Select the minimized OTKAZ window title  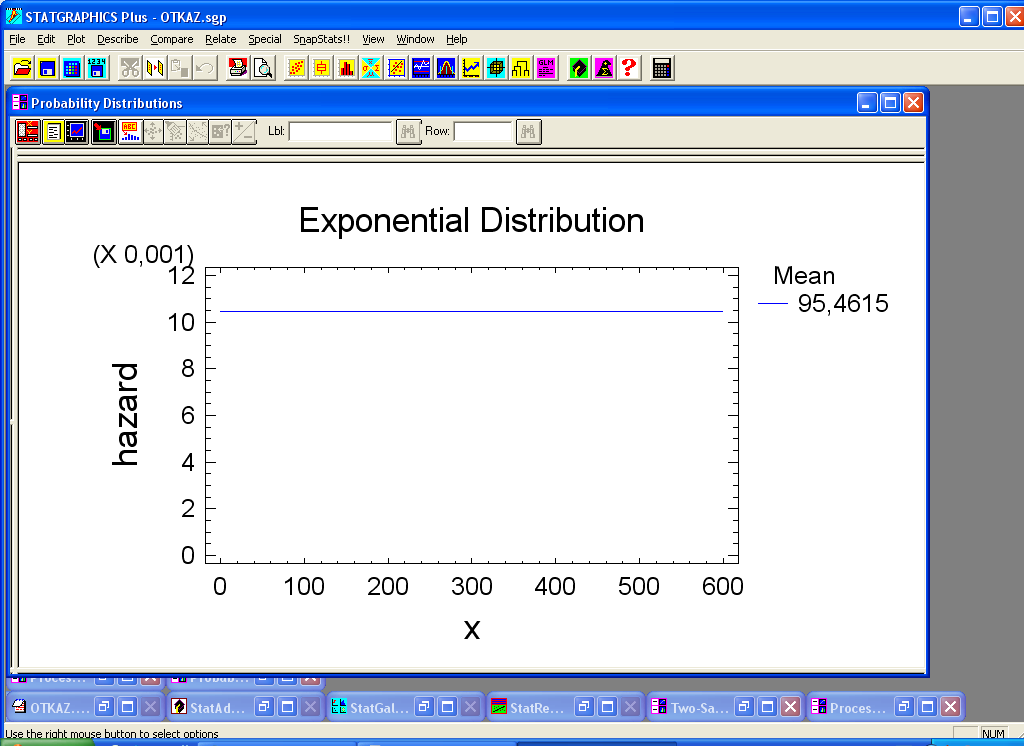[59, 707]
